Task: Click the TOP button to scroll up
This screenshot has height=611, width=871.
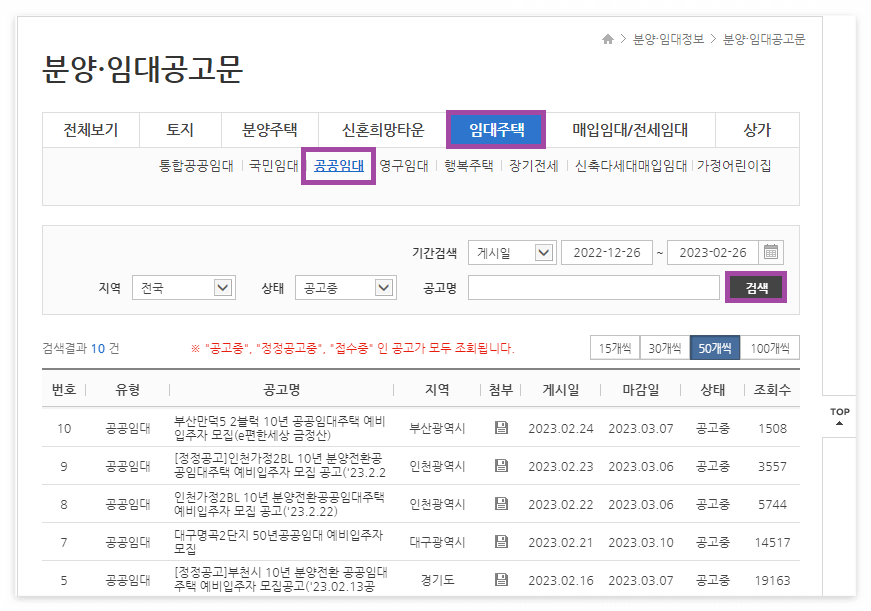Action: tap(839, 414)
